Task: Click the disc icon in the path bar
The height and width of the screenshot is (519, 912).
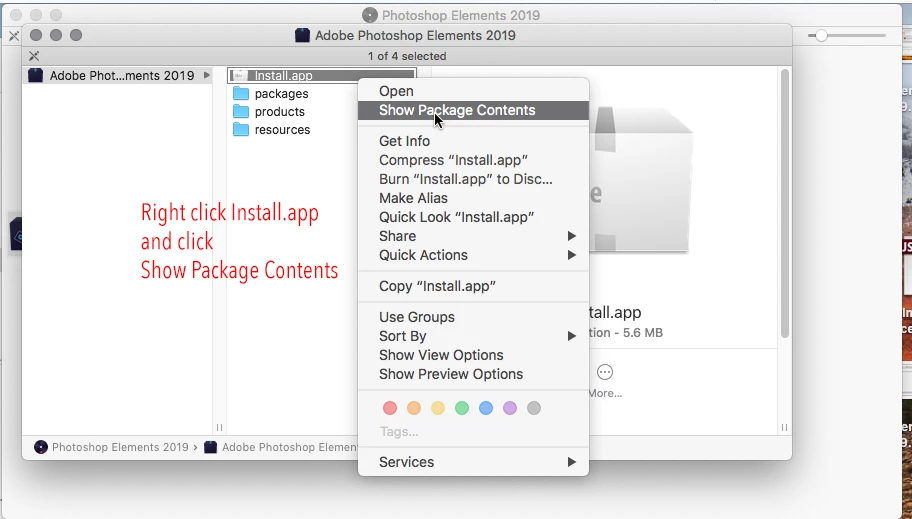Action: pos(41,447)
